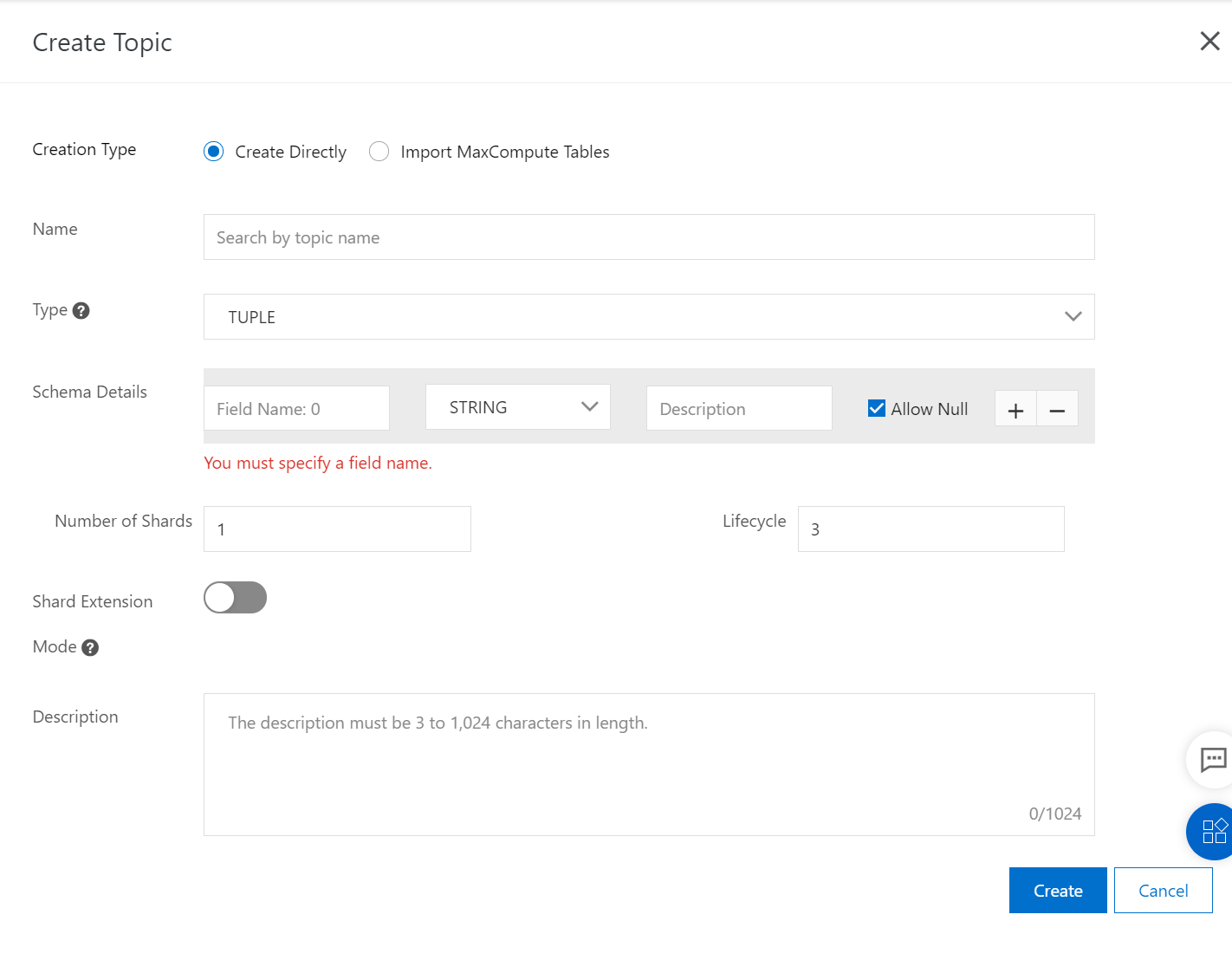
Task: Enable the Shard Extension Mode toggle
Action: 235,597
